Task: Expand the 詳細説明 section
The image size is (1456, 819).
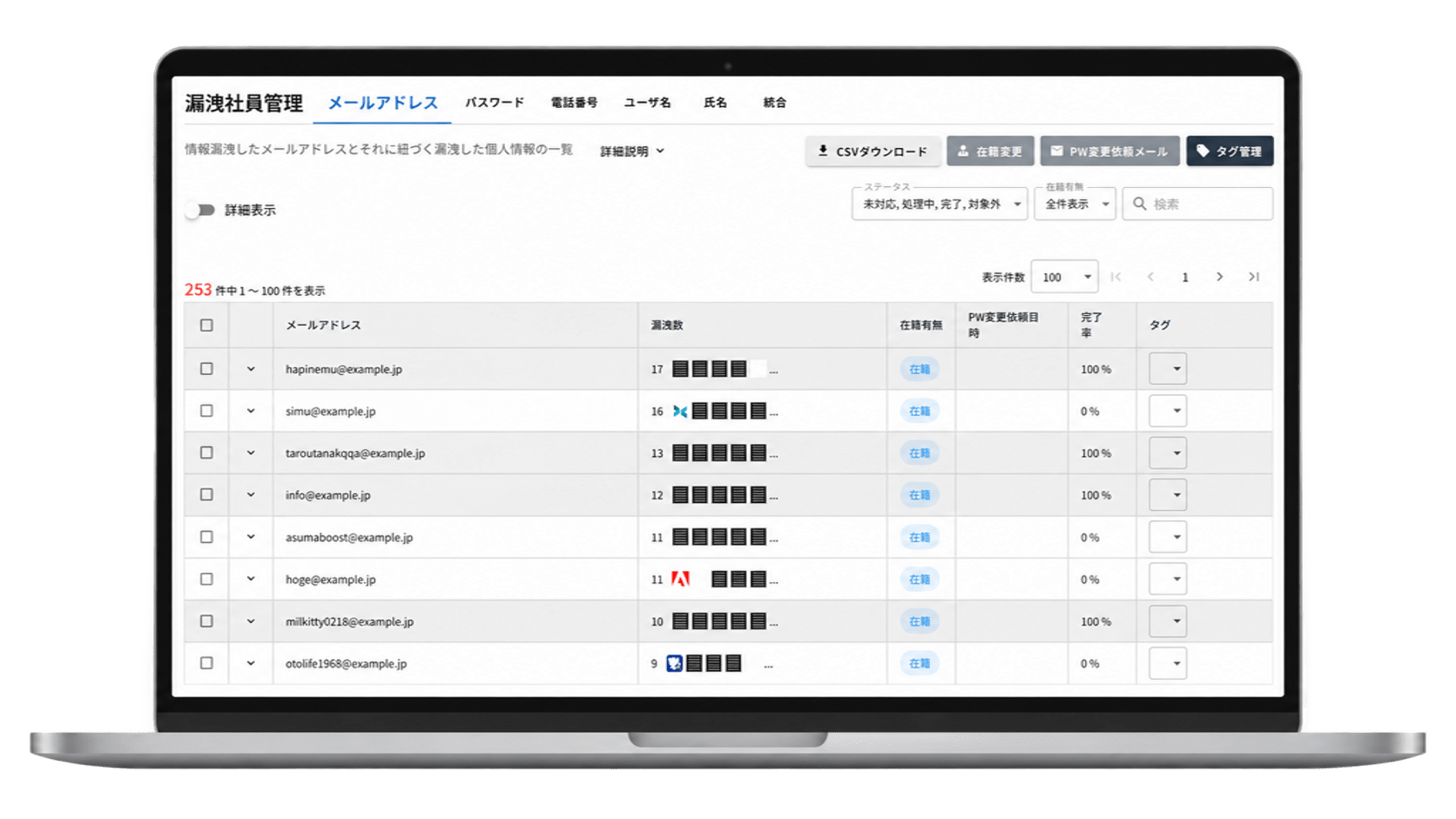Action: pos(632,151)
